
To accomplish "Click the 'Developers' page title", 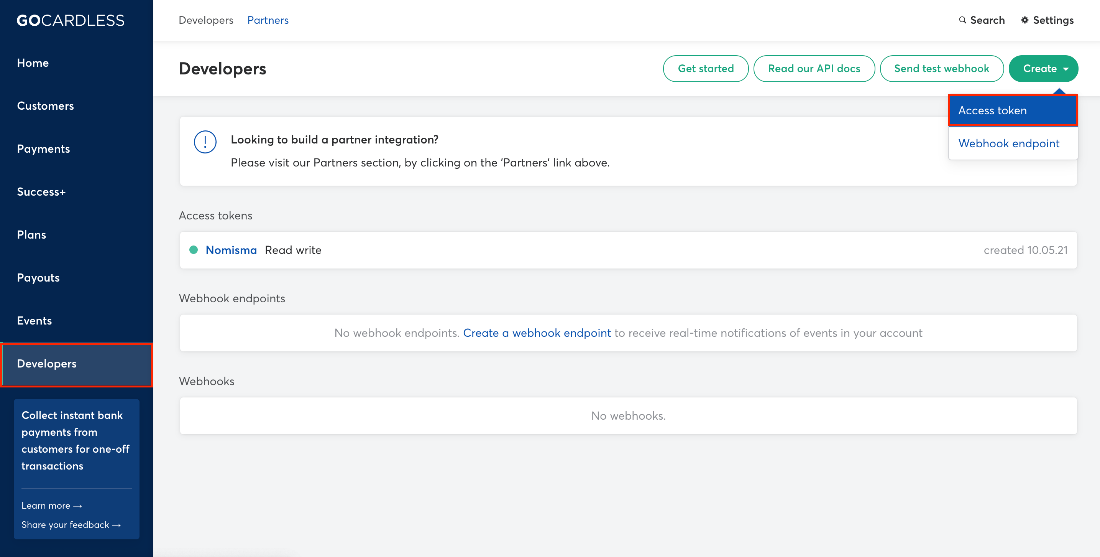I will (222, 69).
